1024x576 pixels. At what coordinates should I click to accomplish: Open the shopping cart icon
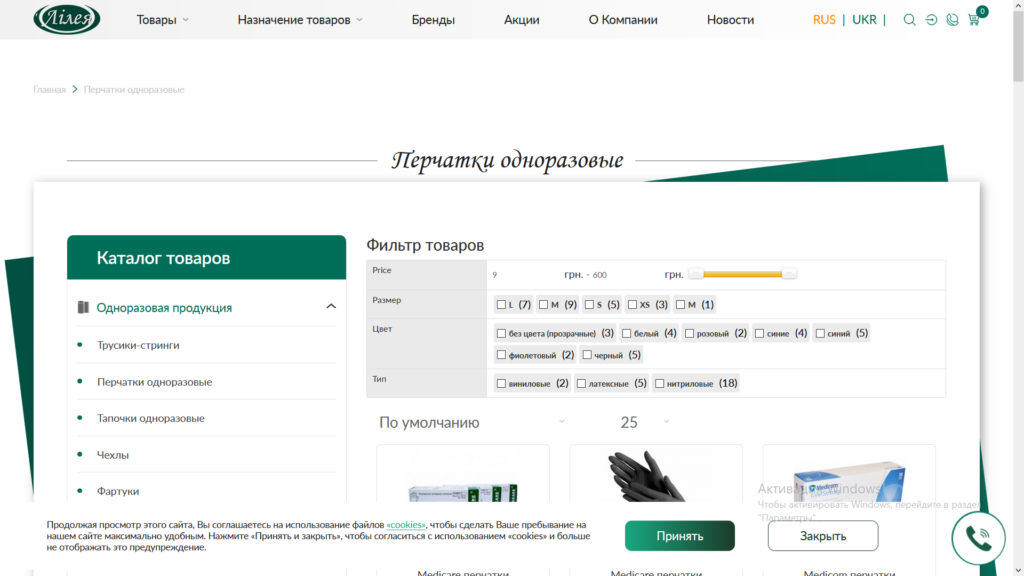pyautogui.click(x=974, y=20)
